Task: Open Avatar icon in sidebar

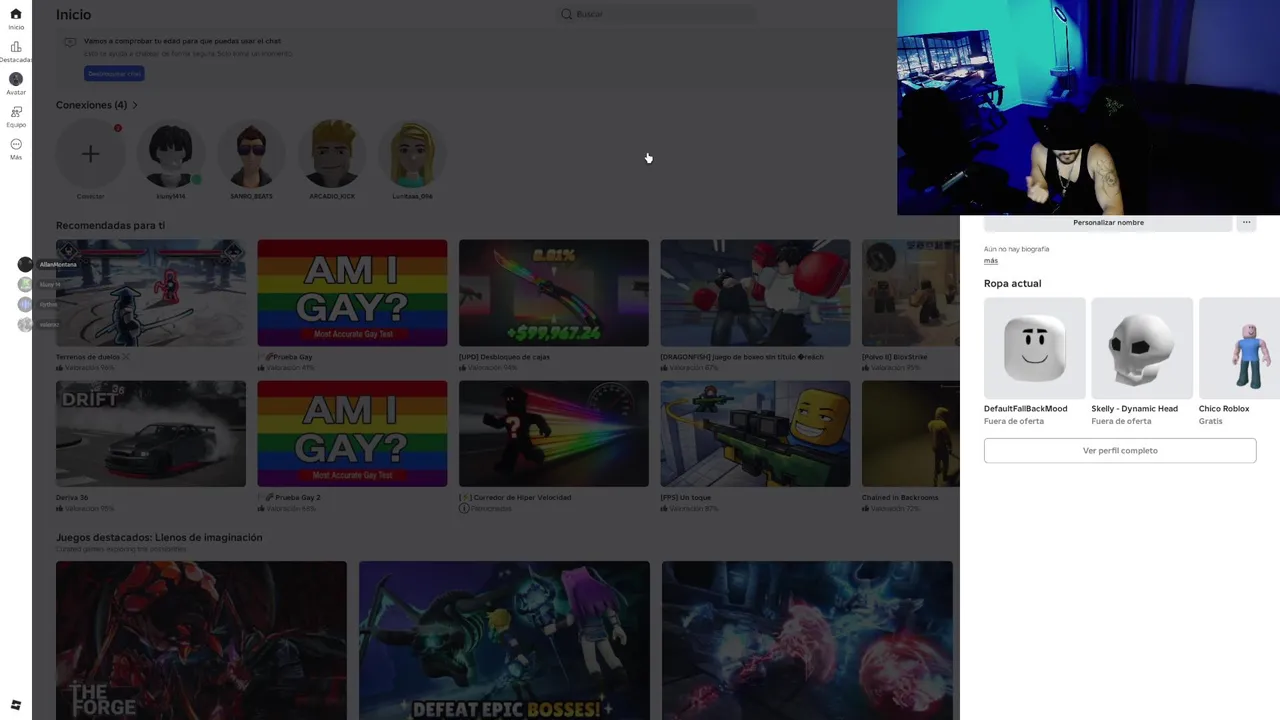Action: [15, 79]
